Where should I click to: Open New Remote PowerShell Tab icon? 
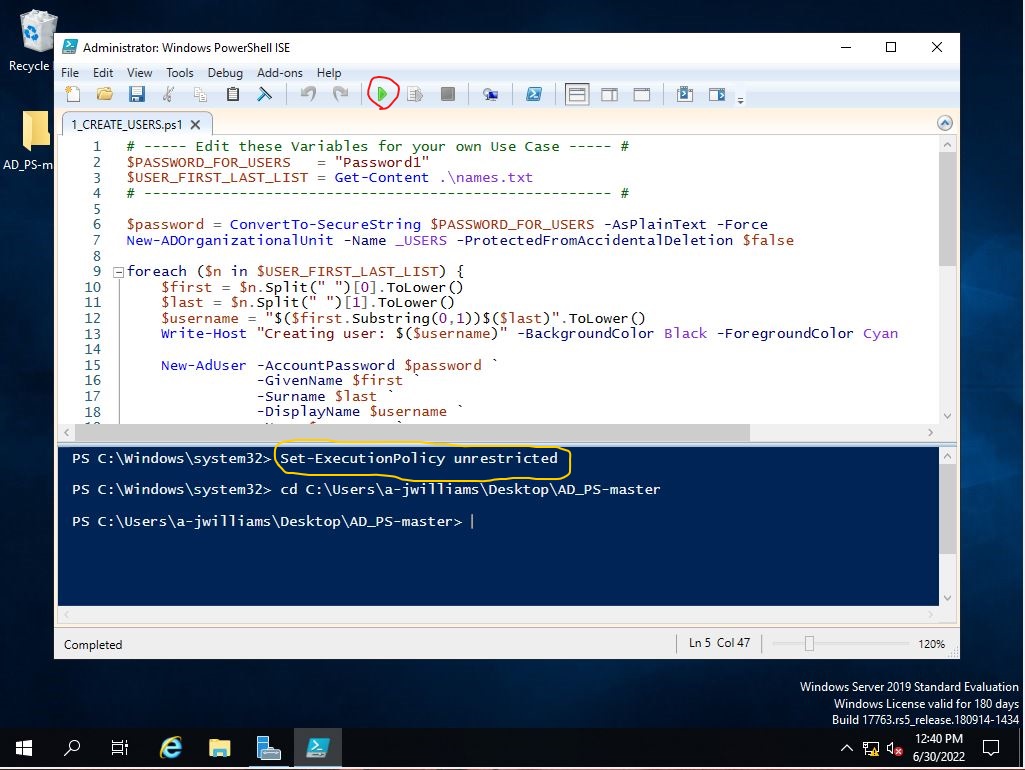click(x=490, y=95)
